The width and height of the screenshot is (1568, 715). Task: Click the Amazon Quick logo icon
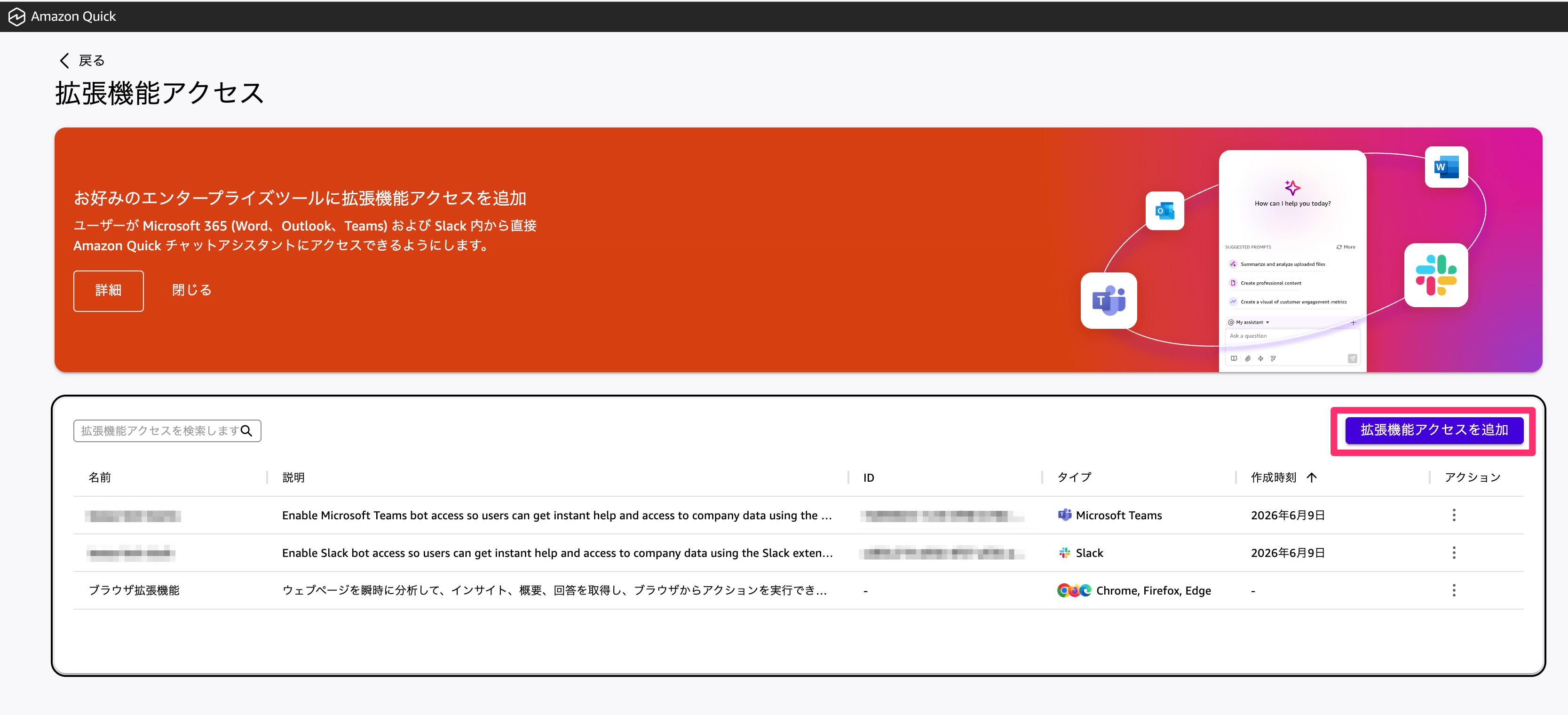[16, 16]
